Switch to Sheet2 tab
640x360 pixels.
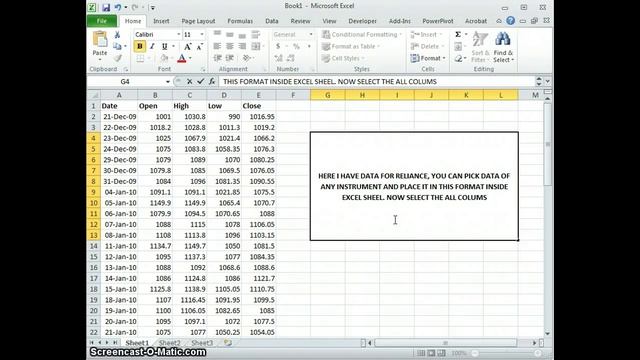point(169,343)
